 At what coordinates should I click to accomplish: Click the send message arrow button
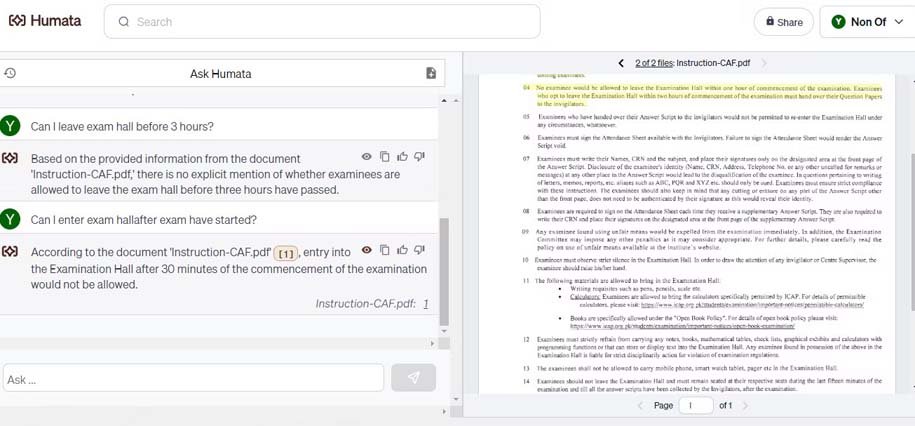[414, 378]
